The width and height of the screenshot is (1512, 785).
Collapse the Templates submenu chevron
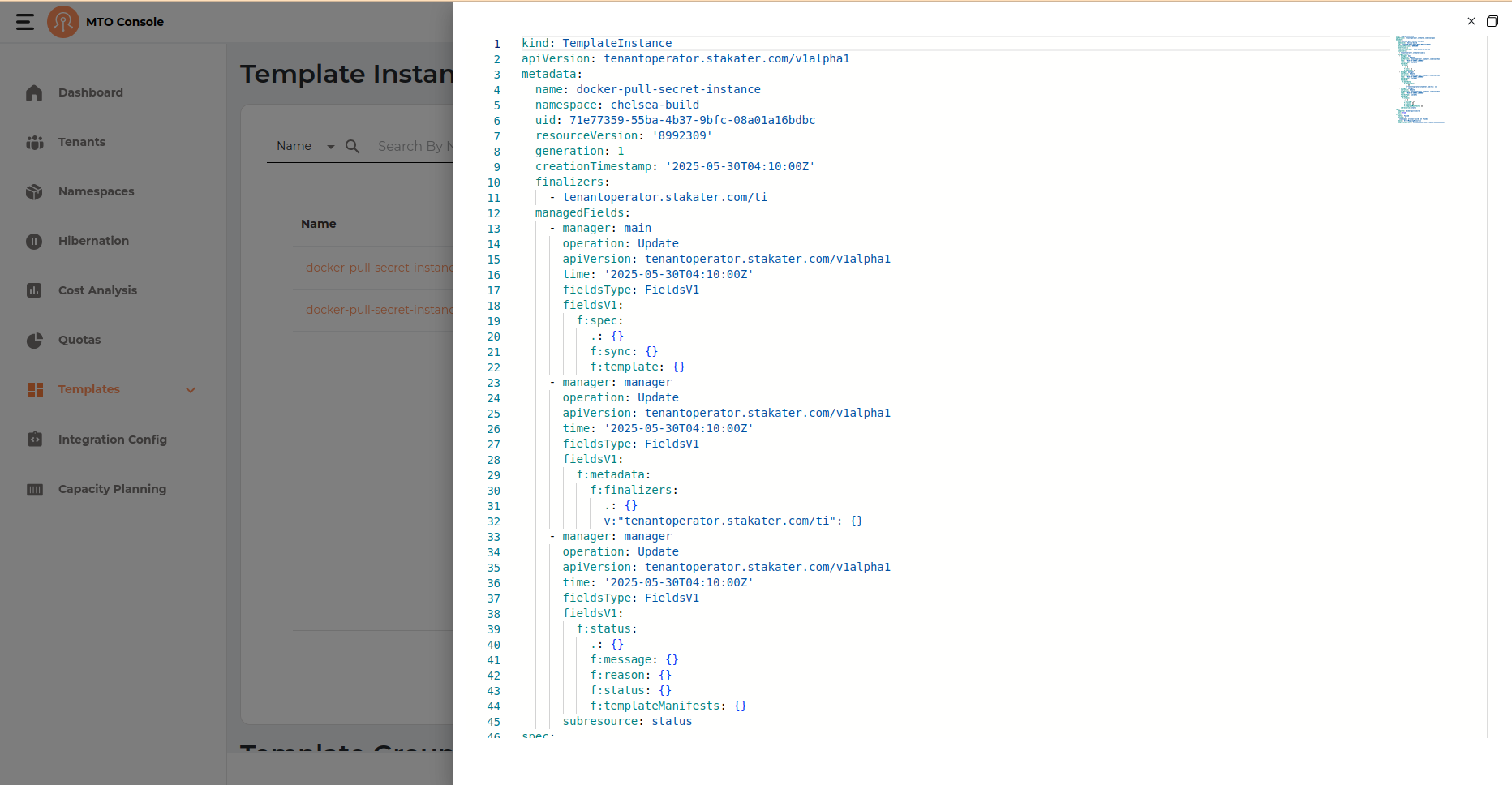191,390
